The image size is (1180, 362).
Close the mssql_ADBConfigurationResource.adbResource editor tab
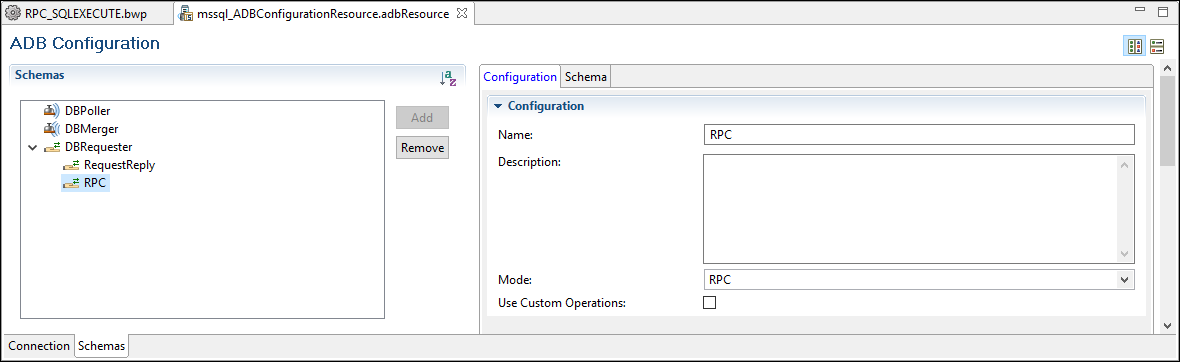coord(463,14)
